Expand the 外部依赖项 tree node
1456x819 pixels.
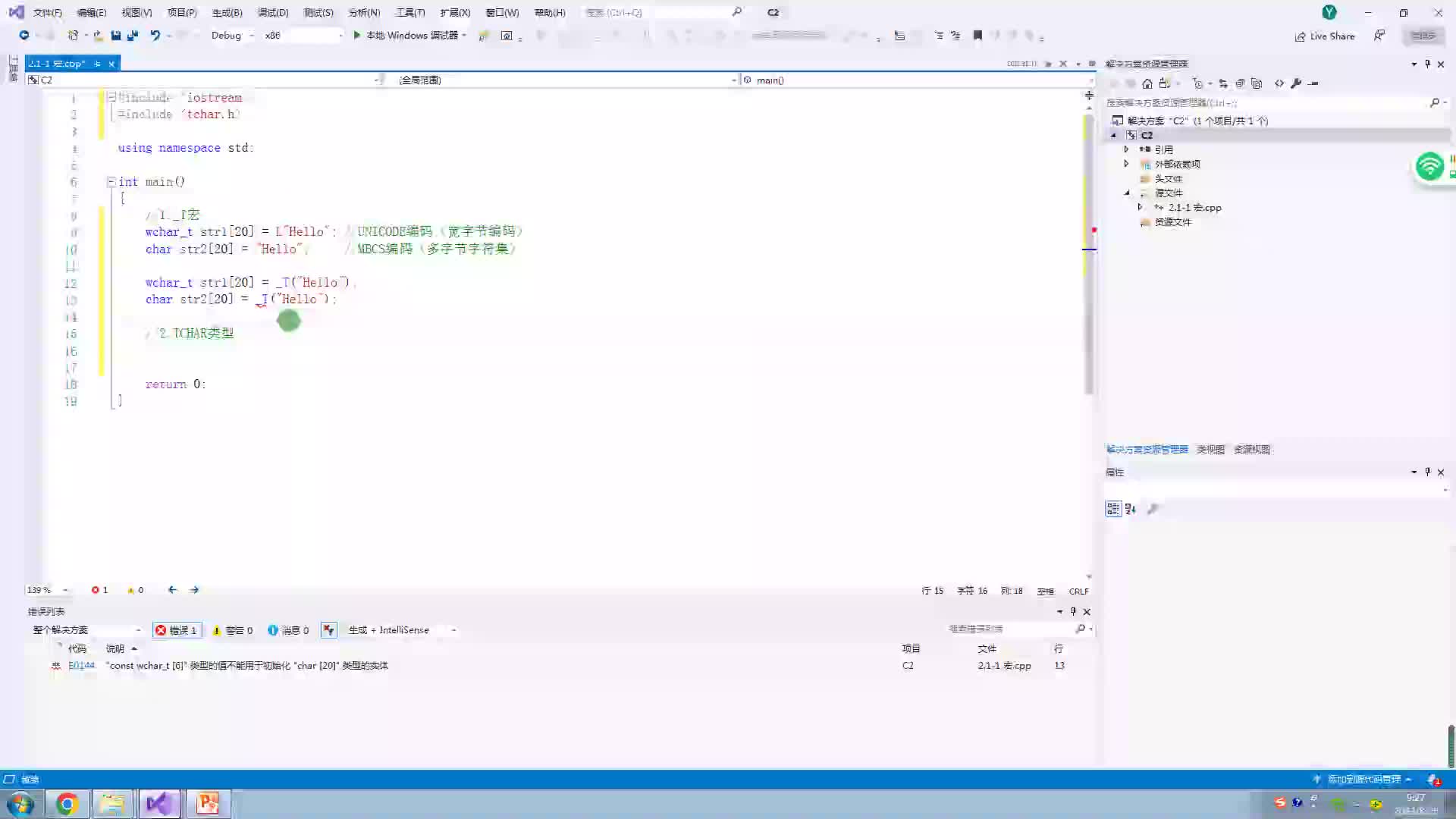(1127, 163)
